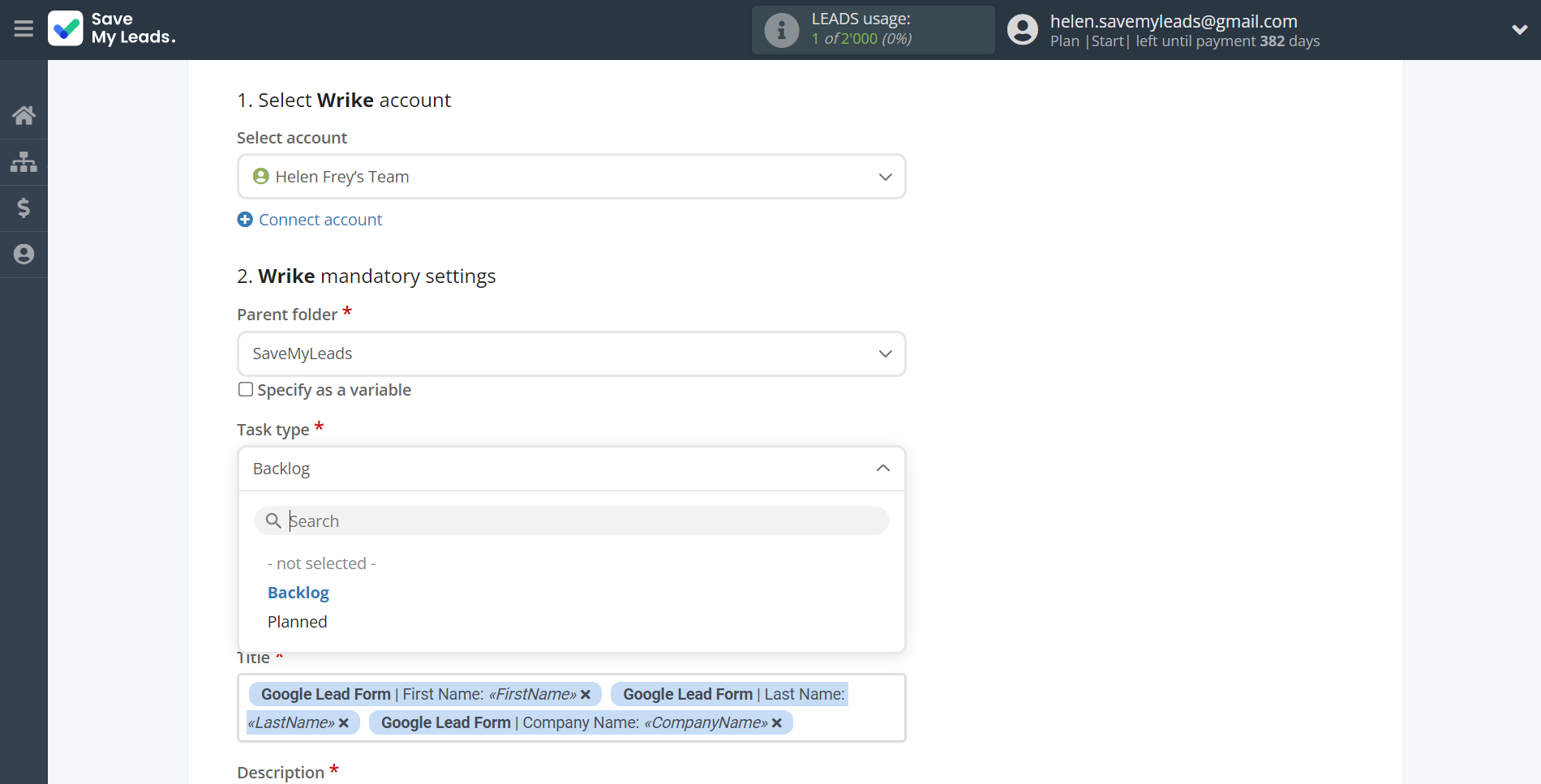Expand the account menu chevron
This screenshot has height=784, width=1541.
tap(1519, 30)
